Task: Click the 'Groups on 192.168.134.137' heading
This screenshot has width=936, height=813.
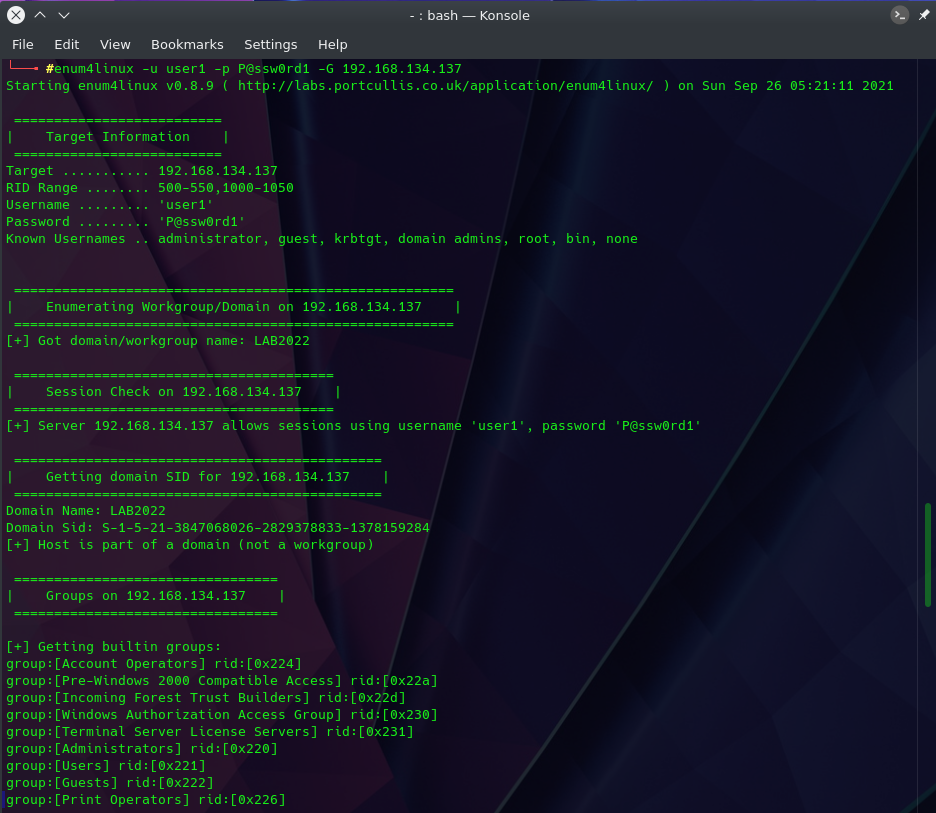Action: pyautogui.click(x=146, y=596)
